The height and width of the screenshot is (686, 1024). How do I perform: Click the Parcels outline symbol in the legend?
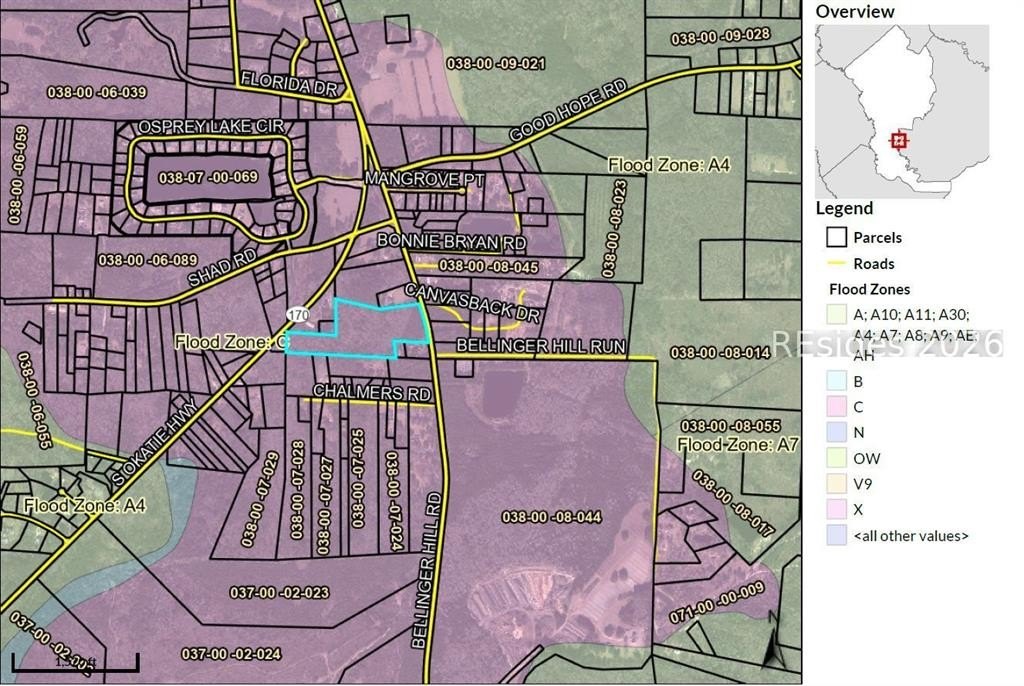pyautogui.click(x=837, y=237)
